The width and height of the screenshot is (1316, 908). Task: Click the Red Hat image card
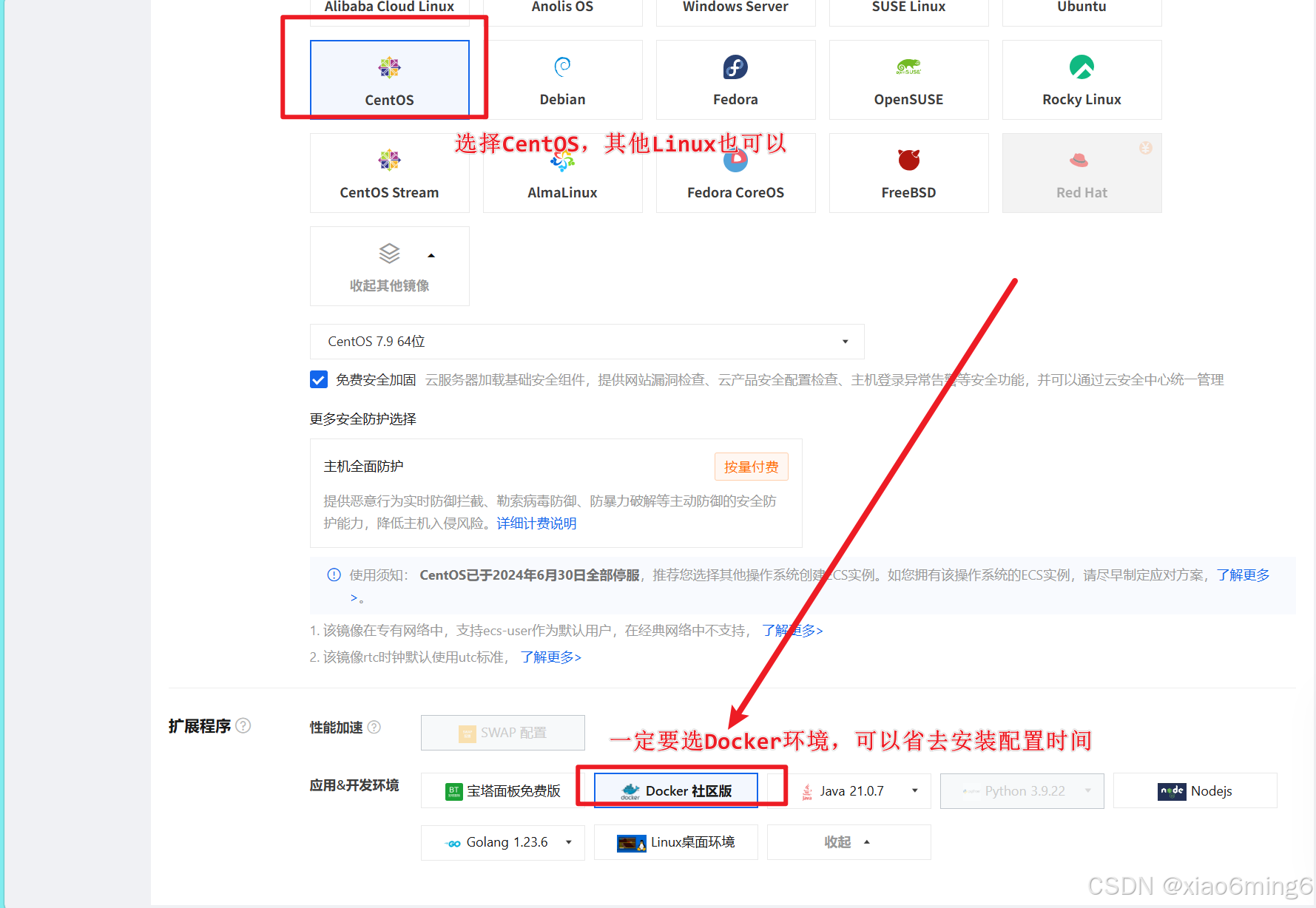pyautogui.click(x=1082, y=173)
